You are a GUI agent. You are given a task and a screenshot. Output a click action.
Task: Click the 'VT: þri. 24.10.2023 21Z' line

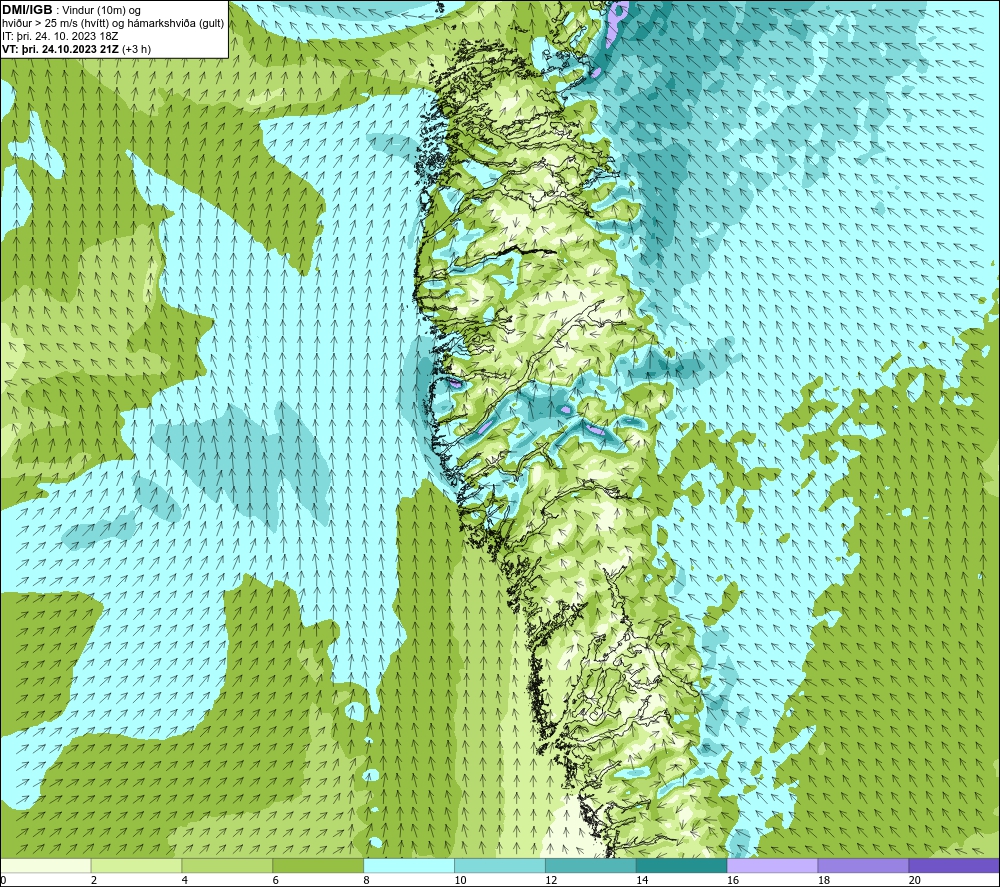coord(61,49)
